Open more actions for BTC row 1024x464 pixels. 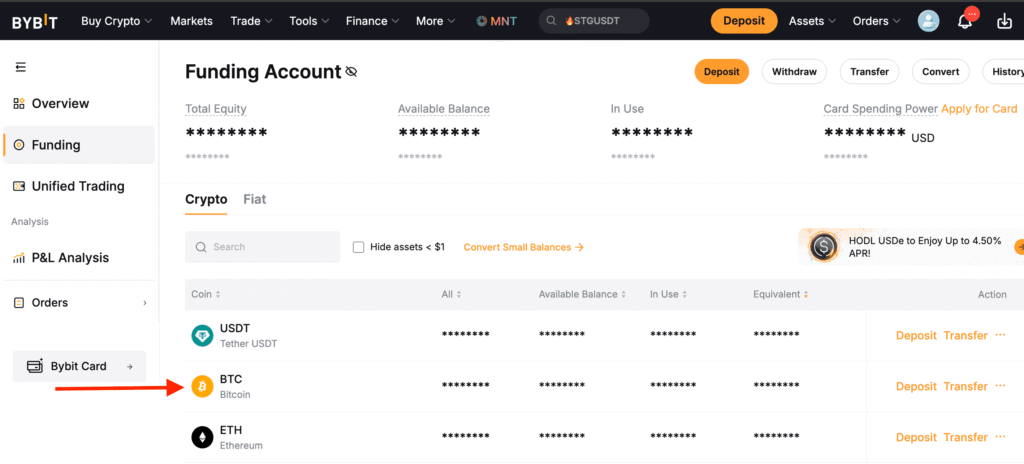1000,386
